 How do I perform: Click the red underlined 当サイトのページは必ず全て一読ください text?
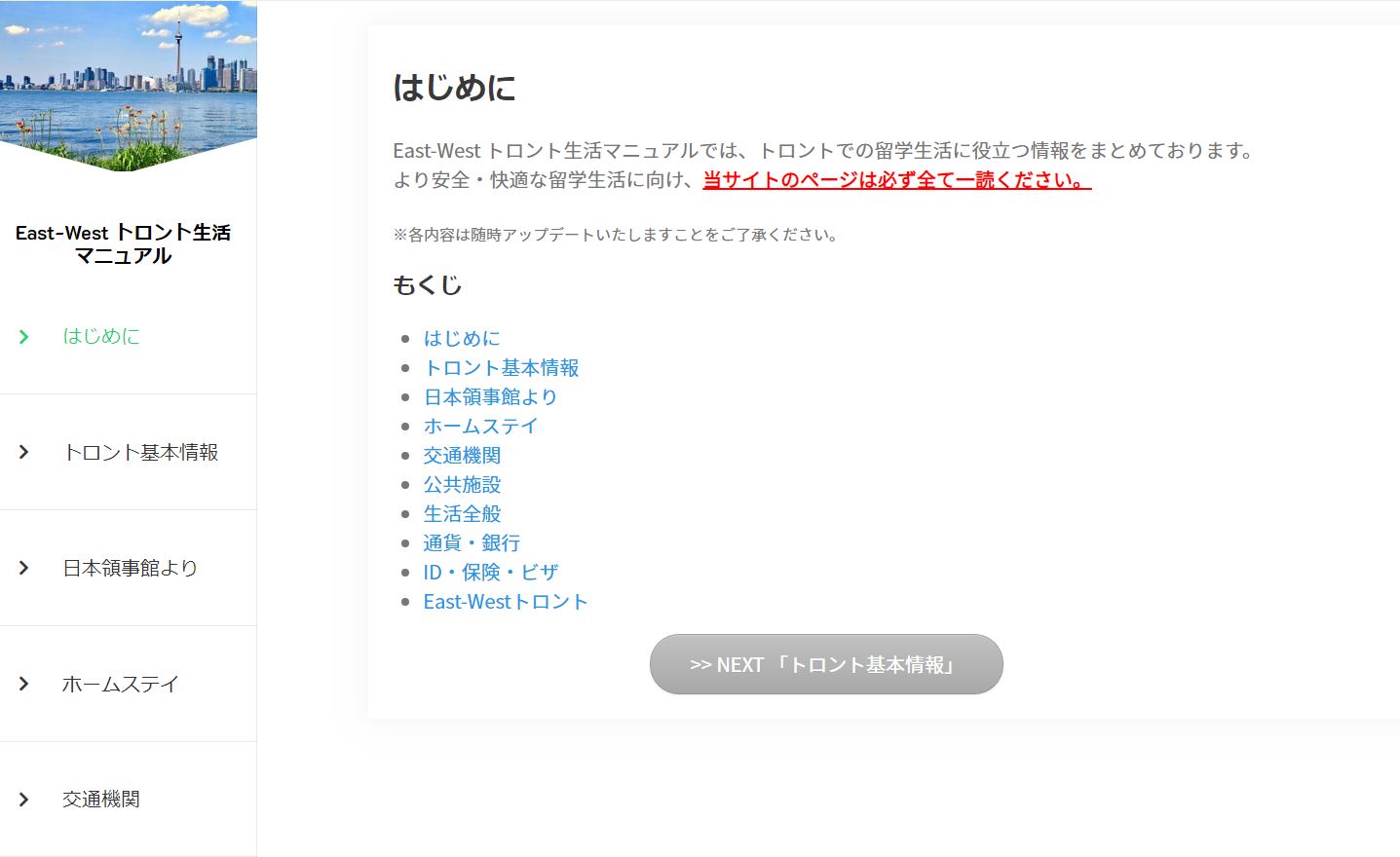tap(897, 180)
